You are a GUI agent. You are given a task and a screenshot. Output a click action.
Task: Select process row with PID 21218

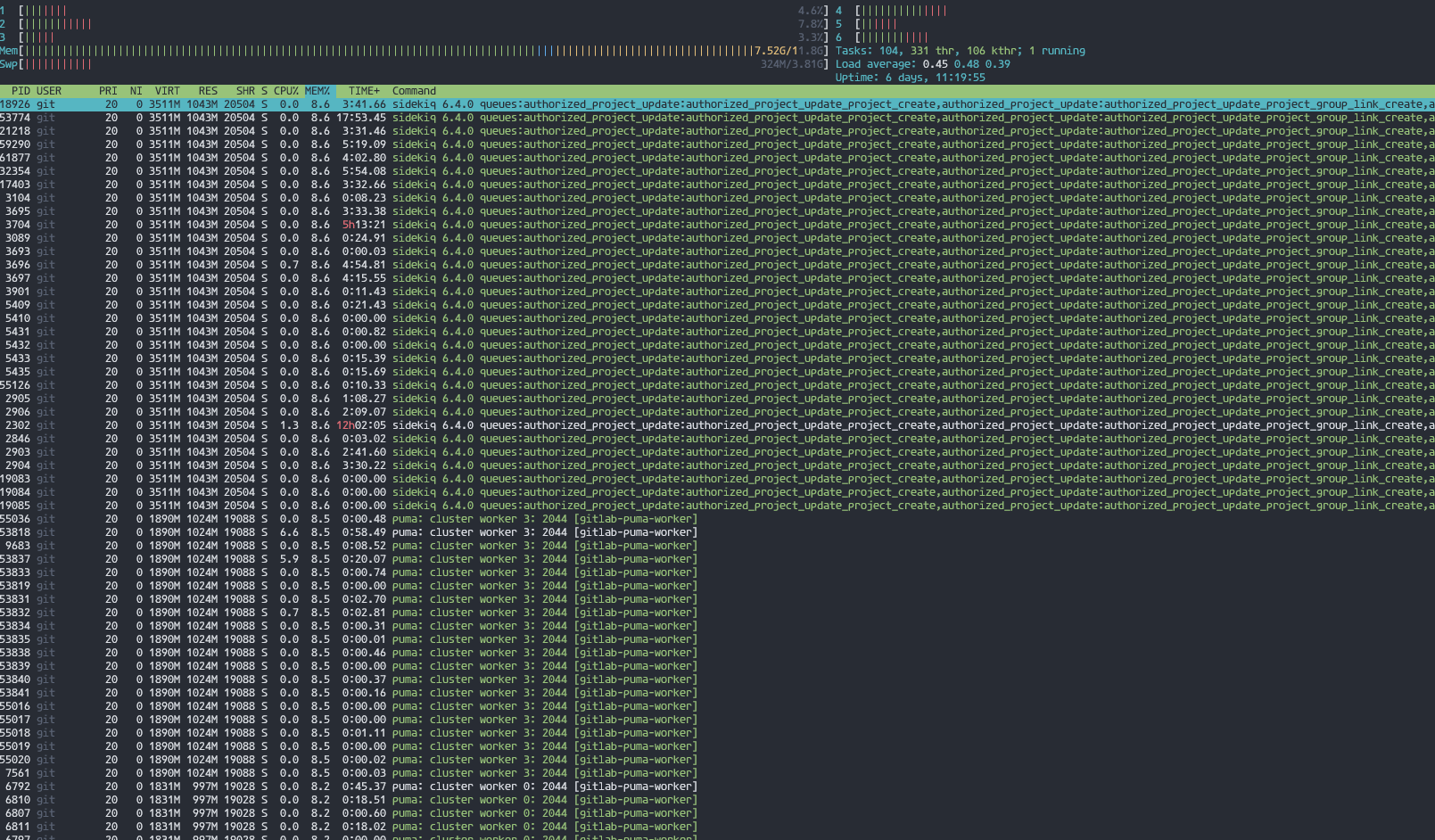717,131
